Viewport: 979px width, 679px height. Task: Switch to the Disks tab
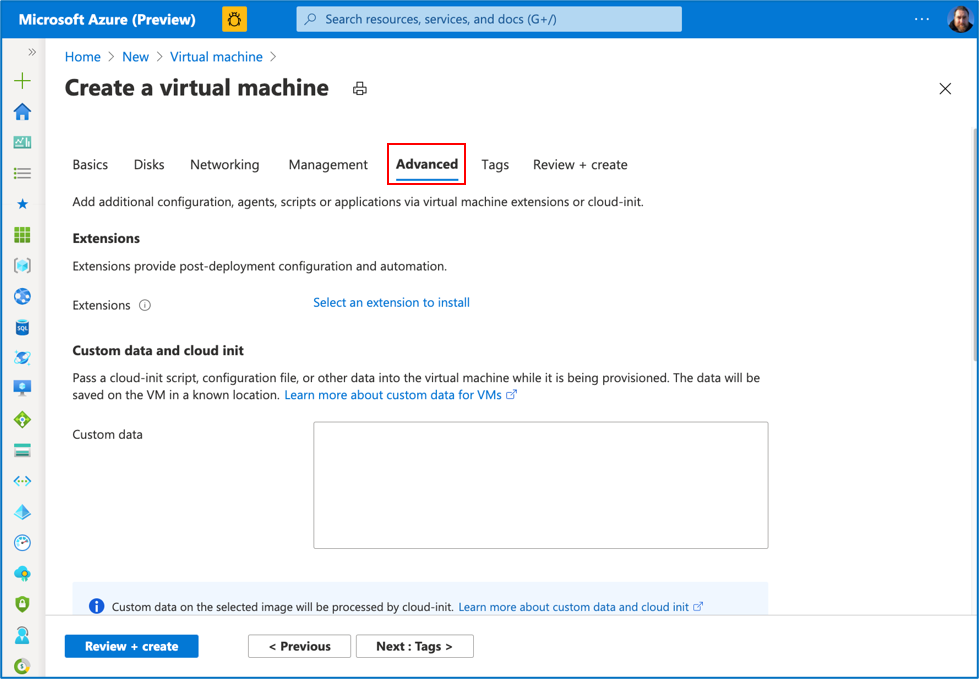(149, 165)
